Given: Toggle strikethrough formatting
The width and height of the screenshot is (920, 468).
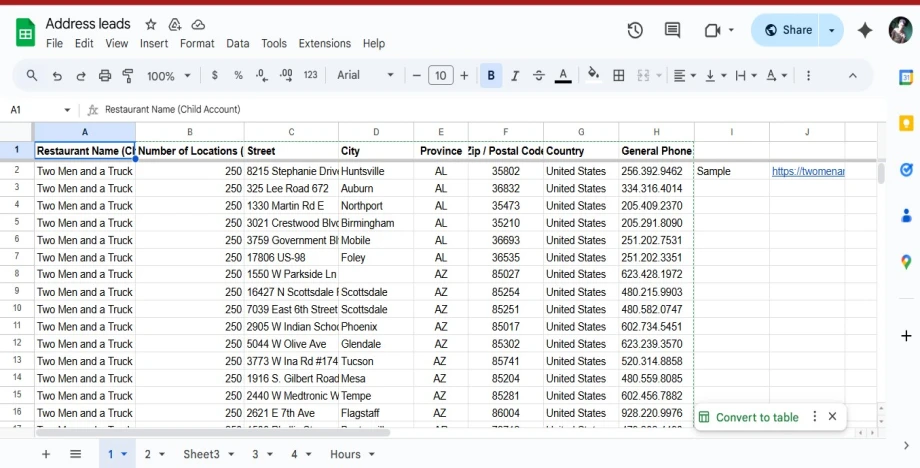Looking at the screenshot, I should pyautogui.click(x=539, y=75).
